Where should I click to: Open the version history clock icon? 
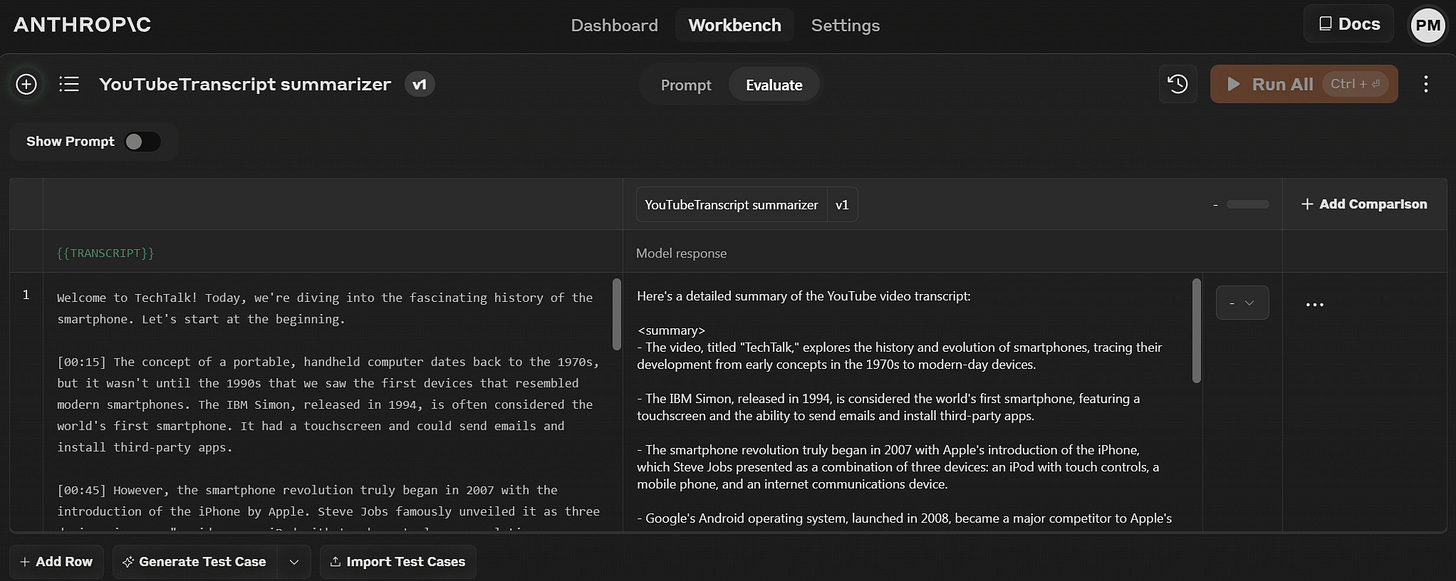1178,84
